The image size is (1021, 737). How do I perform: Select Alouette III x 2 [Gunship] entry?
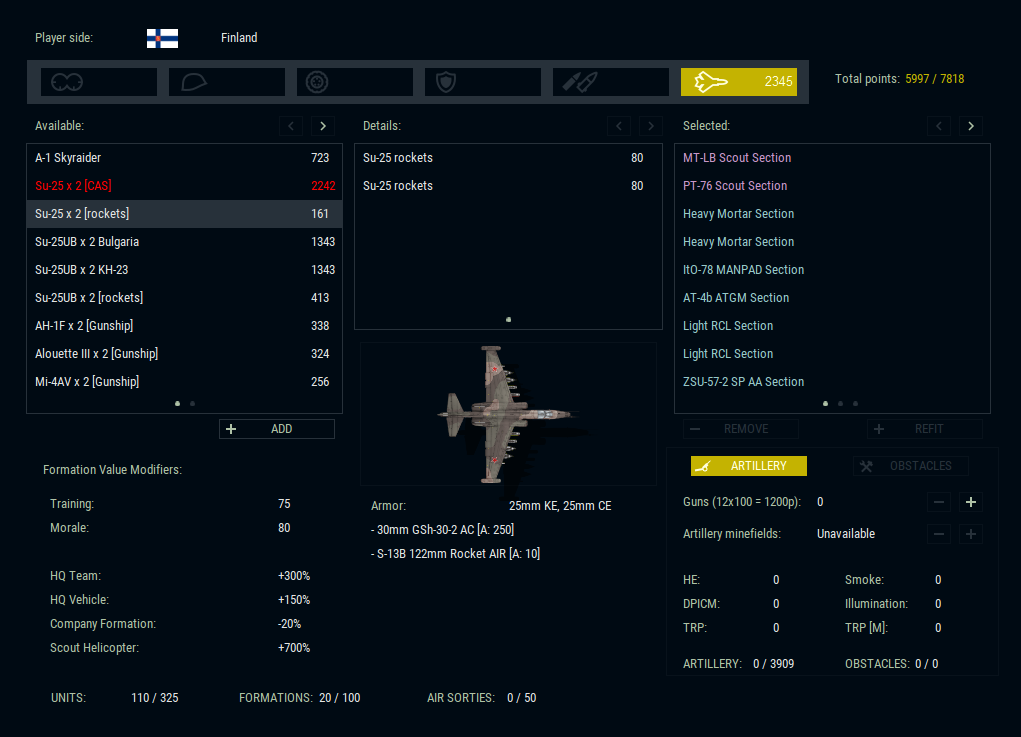click(184, 354)
